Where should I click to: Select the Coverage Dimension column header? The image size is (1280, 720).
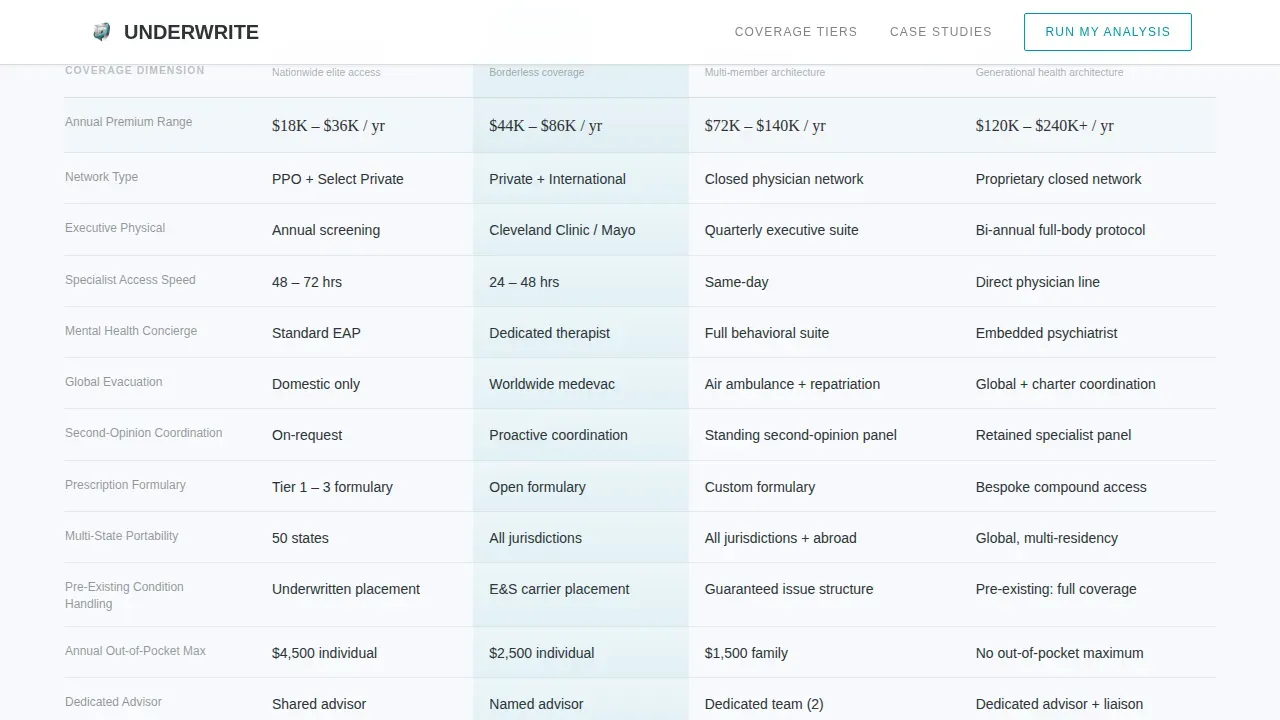(135, 70)
